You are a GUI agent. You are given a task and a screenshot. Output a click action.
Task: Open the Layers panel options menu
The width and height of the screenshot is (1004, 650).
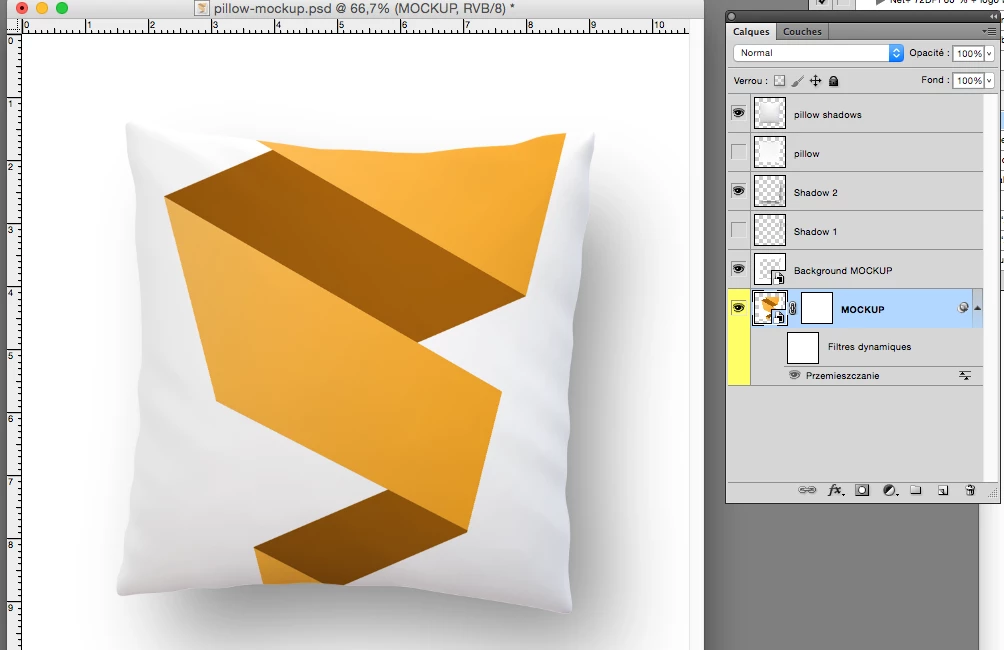(989, 31)
